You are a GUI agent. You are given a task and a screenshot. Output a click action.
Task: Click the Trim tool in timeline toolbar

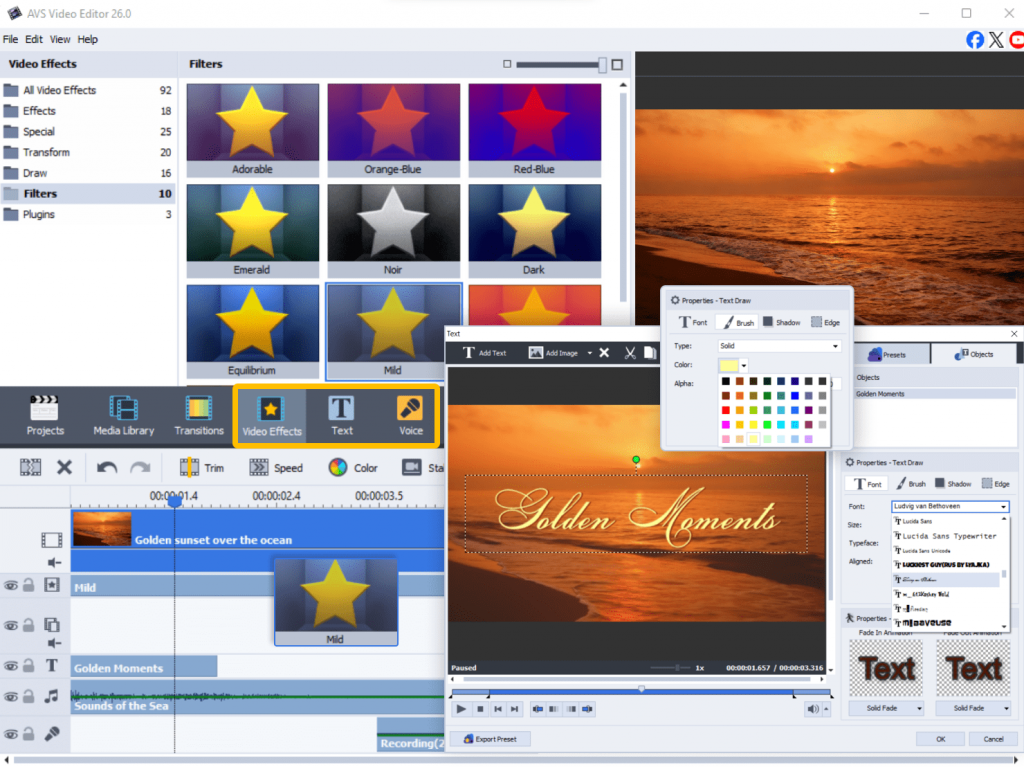pyautogui.click(x=202, y=467)
